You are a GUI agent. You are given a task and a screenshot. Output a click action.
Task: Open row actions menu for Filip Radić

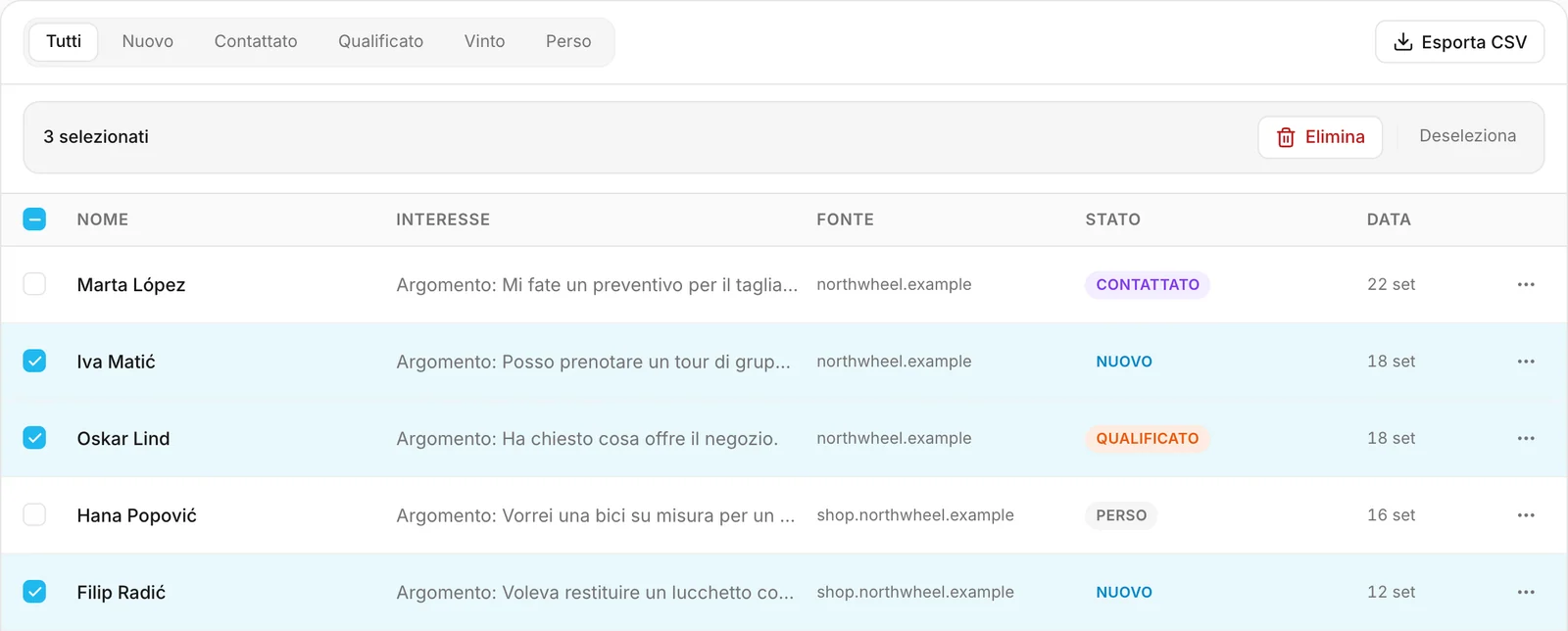pyautogui.click(x=1526, y=592)
